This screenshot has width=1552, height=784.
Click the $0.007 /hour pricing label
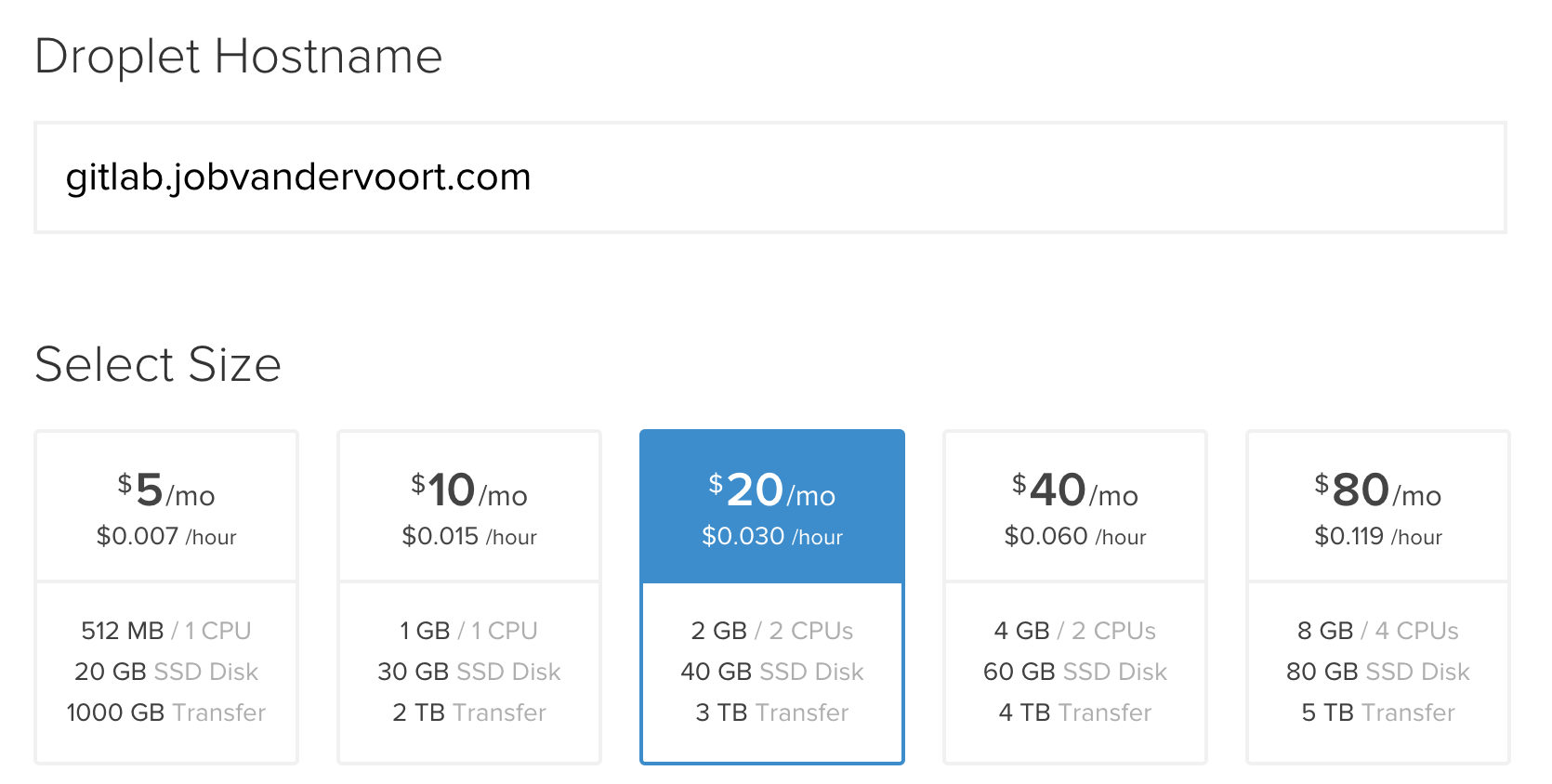tap(165, 536)
